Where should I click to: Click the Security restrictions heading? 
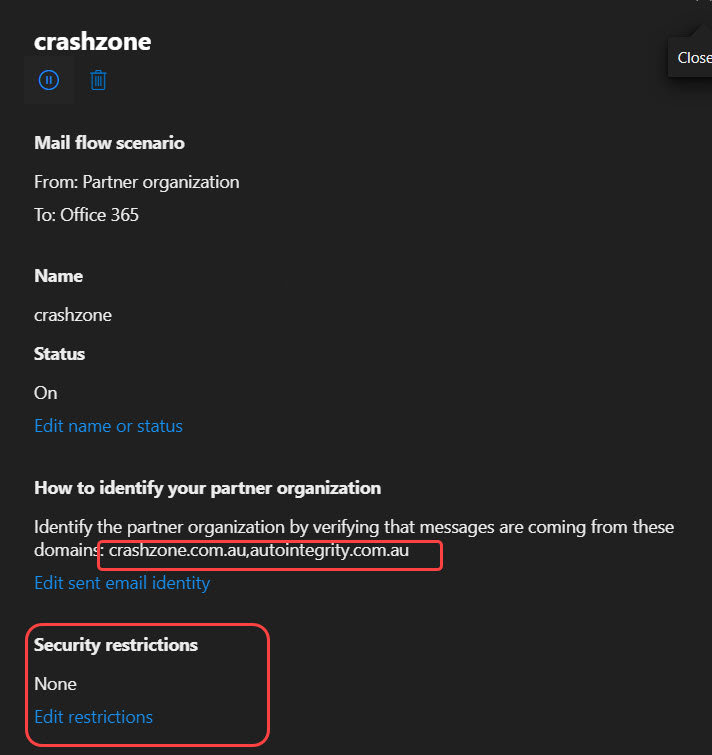click(x=116, y=645)
